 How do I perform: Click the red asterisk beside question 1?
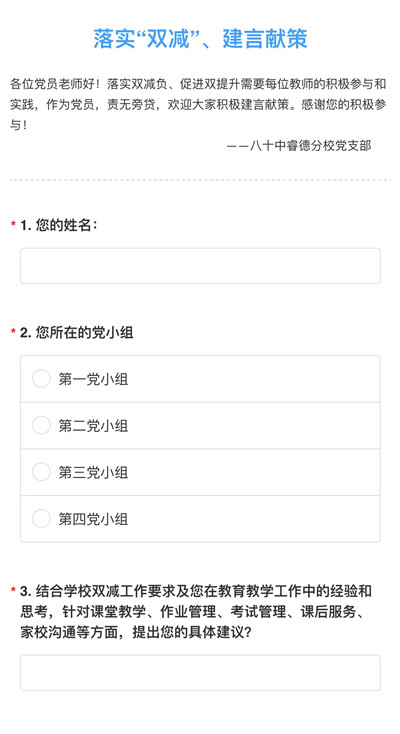(13, 224)
